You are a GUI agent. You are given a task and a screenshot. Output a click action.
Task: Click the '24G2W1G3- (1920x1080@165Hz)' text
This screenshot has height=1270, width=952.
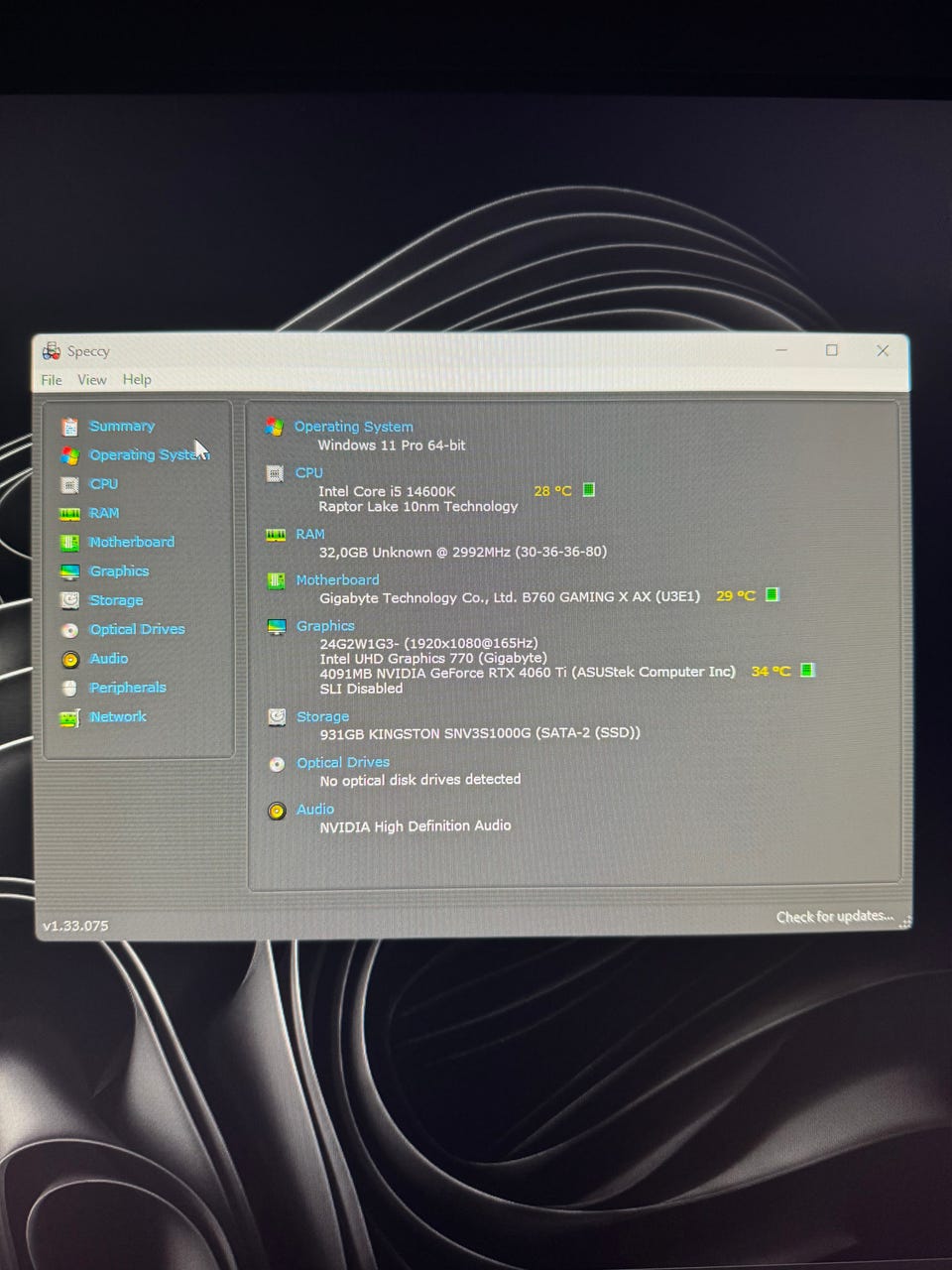(x=428, y=643)
